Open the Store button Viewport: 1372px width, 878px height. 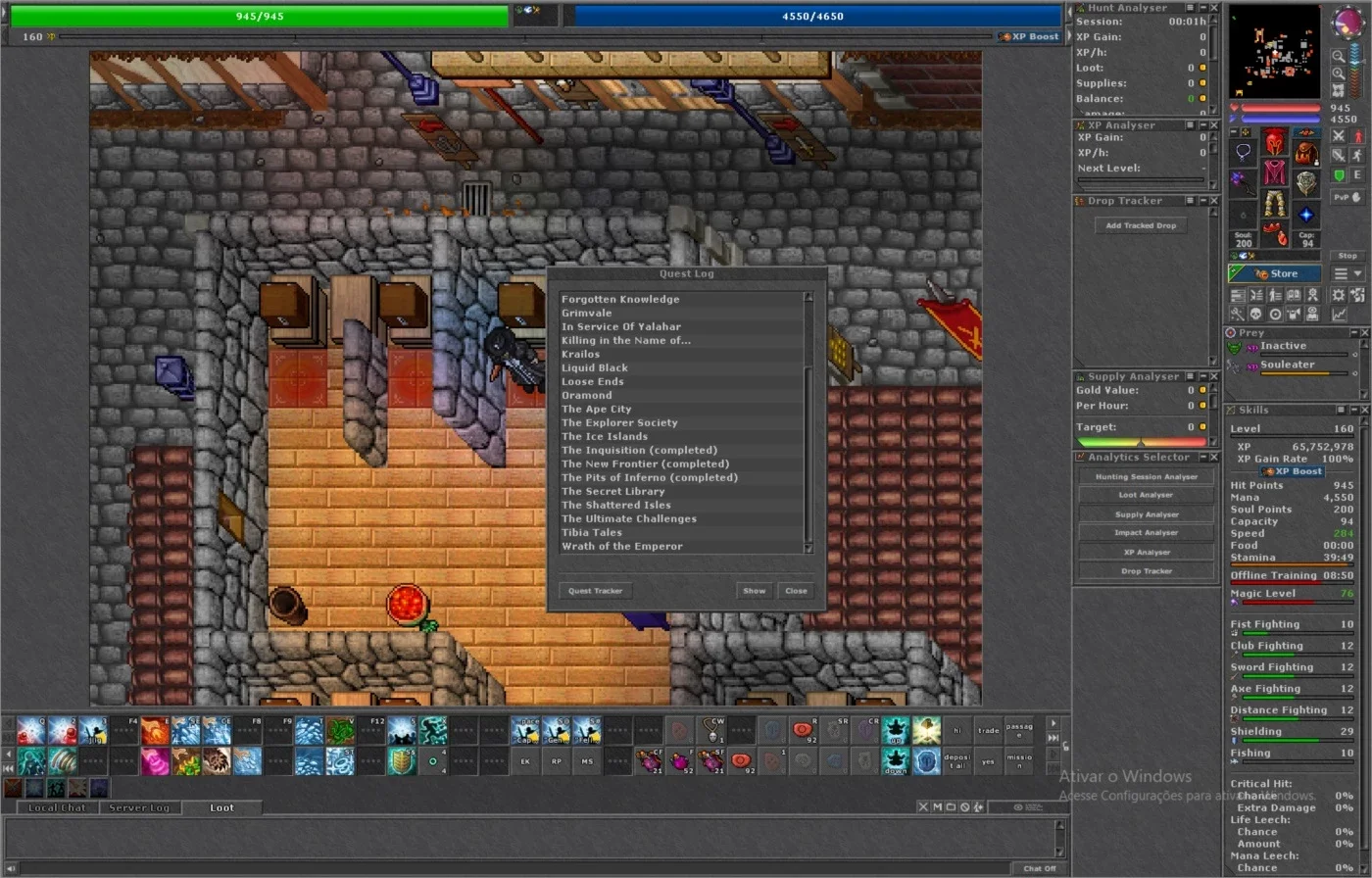pyautogui.click(x=1275, y=274)
